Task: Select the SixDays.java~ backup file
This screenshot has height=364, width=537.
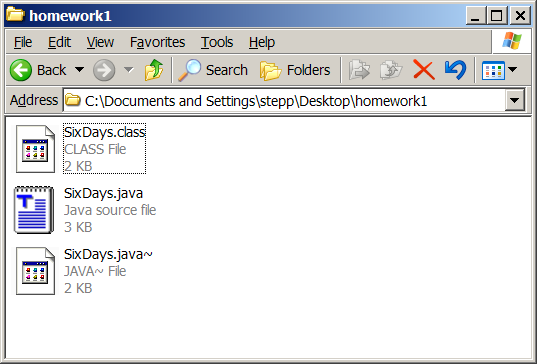Action: pos(84,271)
